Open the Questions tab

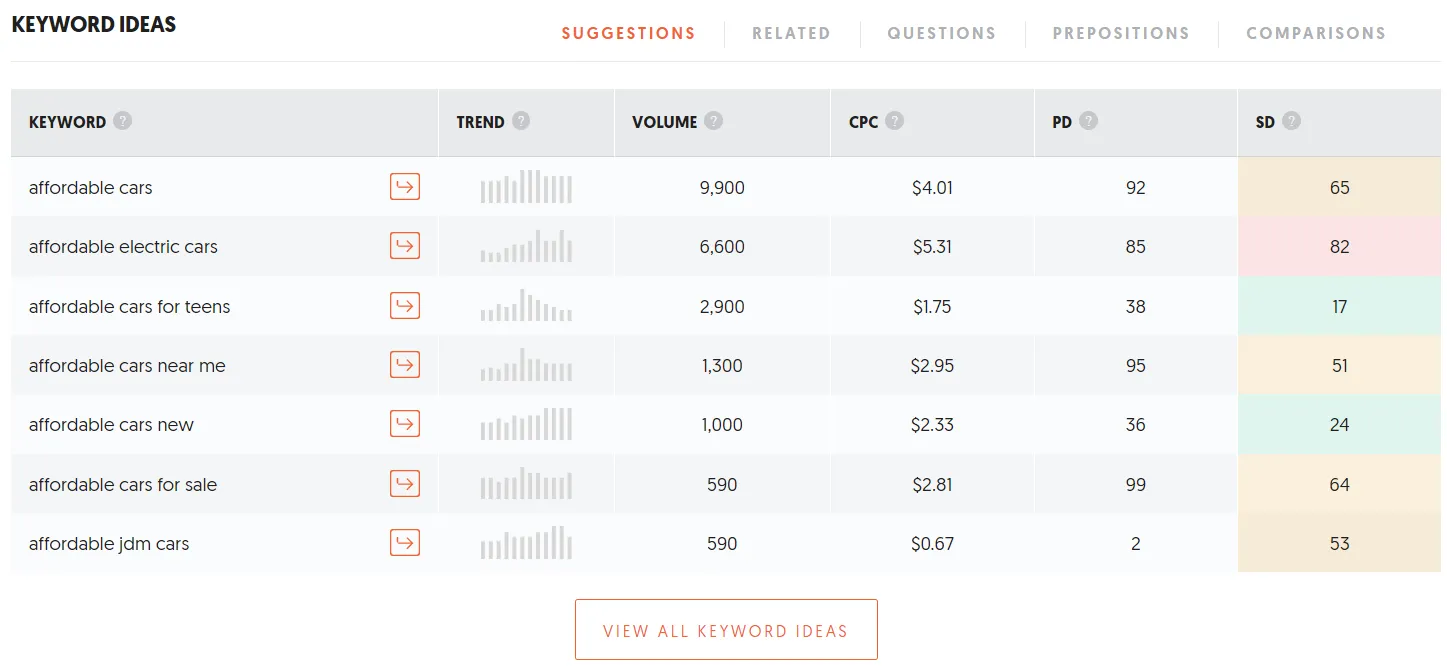(x=941, y=33)
